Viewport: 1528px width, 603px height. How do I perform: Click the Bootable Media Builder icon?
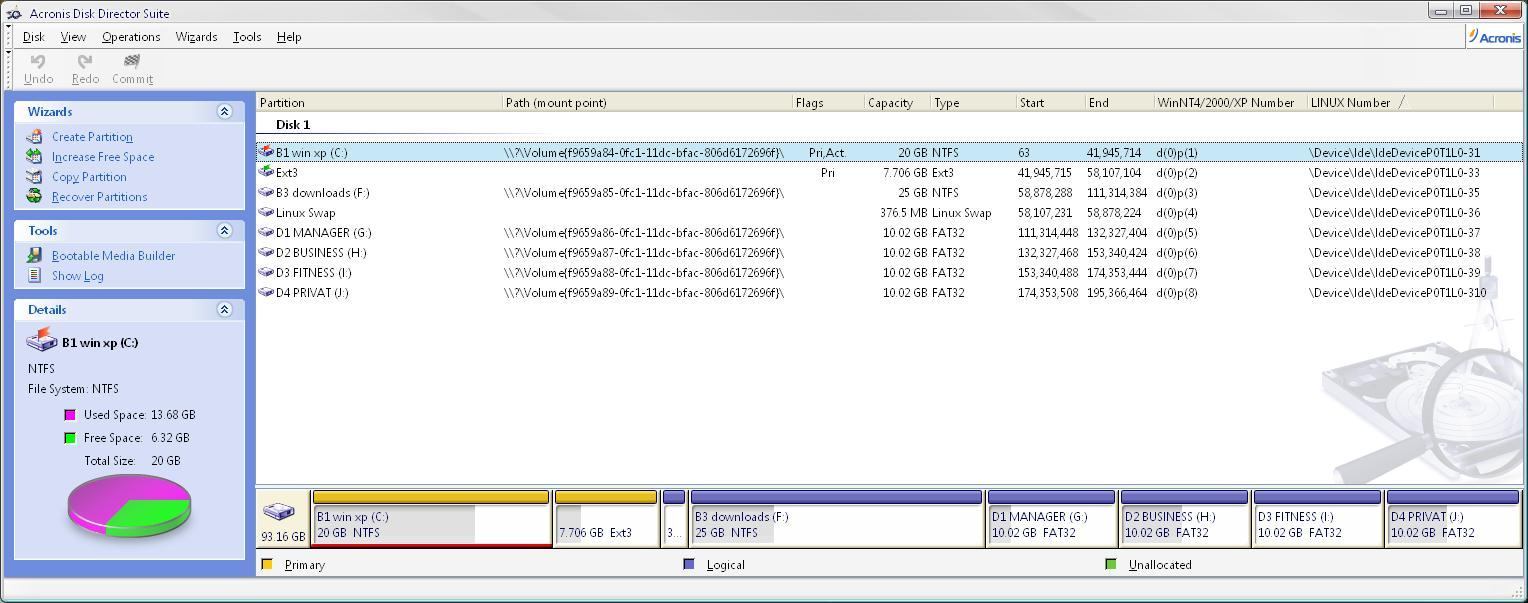click(x=35, y=256)
